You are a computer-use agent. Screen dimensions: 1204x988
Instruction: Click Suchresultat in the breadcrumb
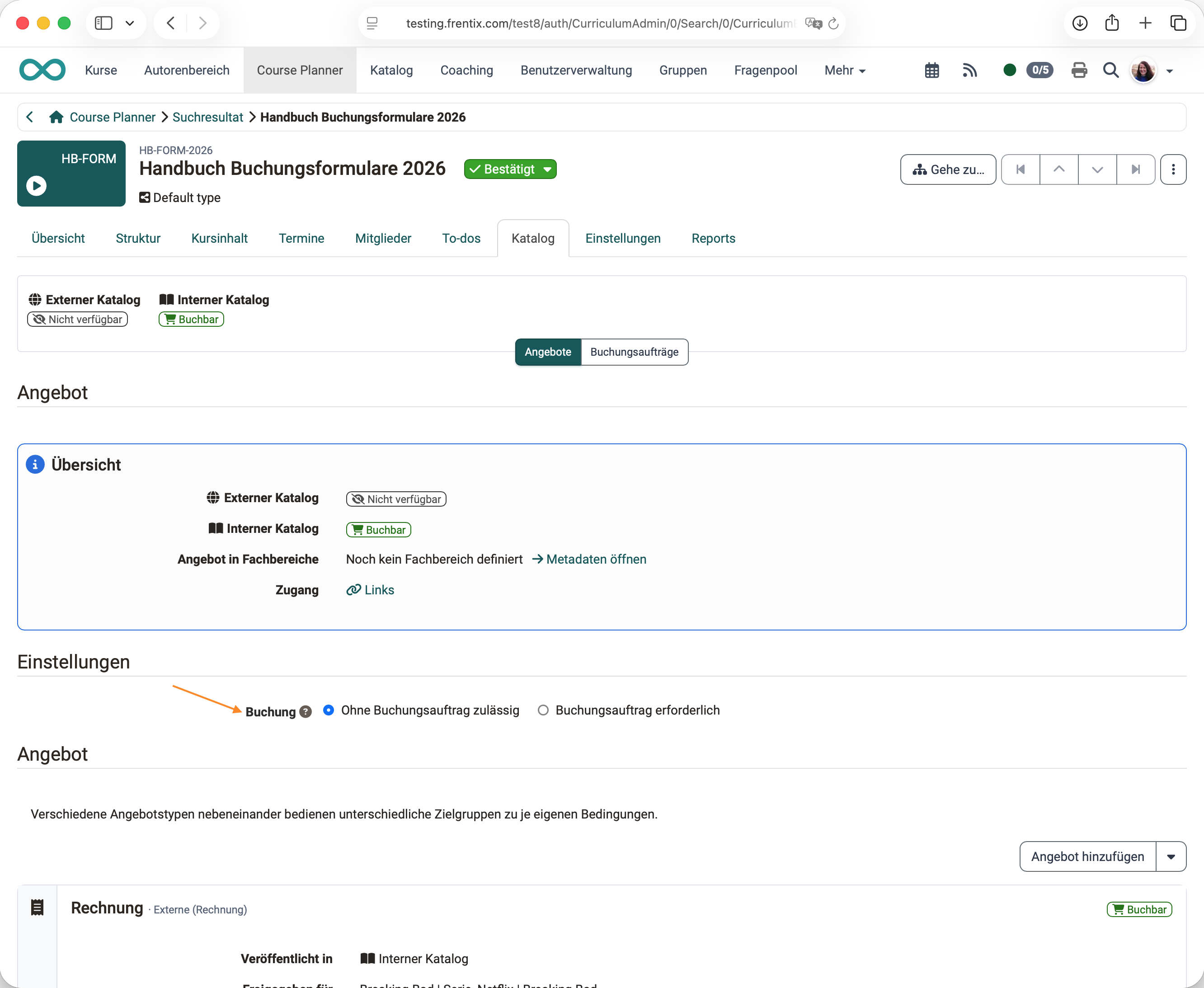208,117
